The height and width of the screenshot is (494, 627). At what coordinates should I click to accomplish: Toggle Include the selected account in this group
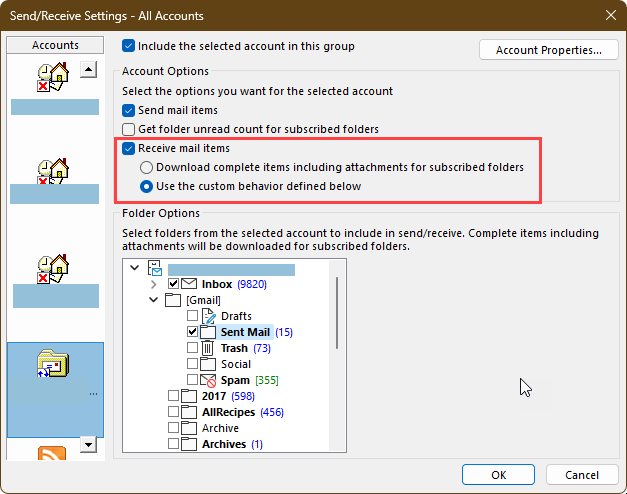(128, 46)
